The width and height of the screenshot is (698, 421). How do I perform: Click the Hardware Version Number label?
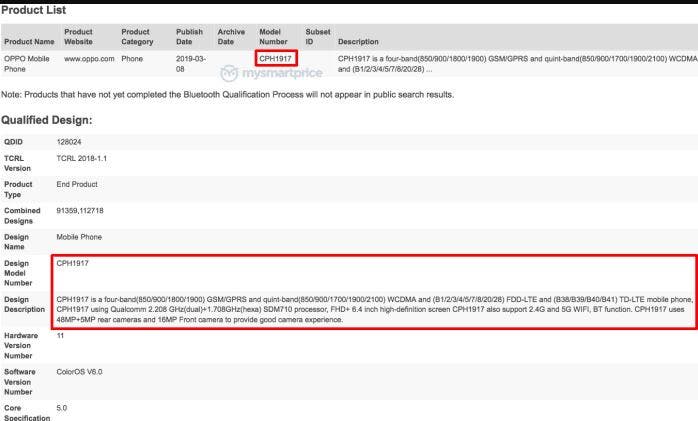click(21, 346)
